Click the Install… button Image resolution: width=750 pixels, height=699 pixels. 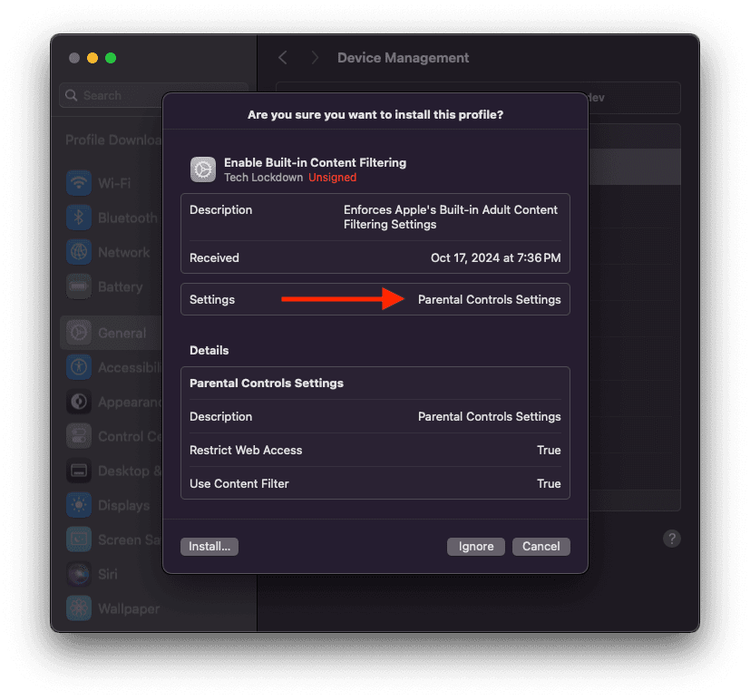[209, 546]
